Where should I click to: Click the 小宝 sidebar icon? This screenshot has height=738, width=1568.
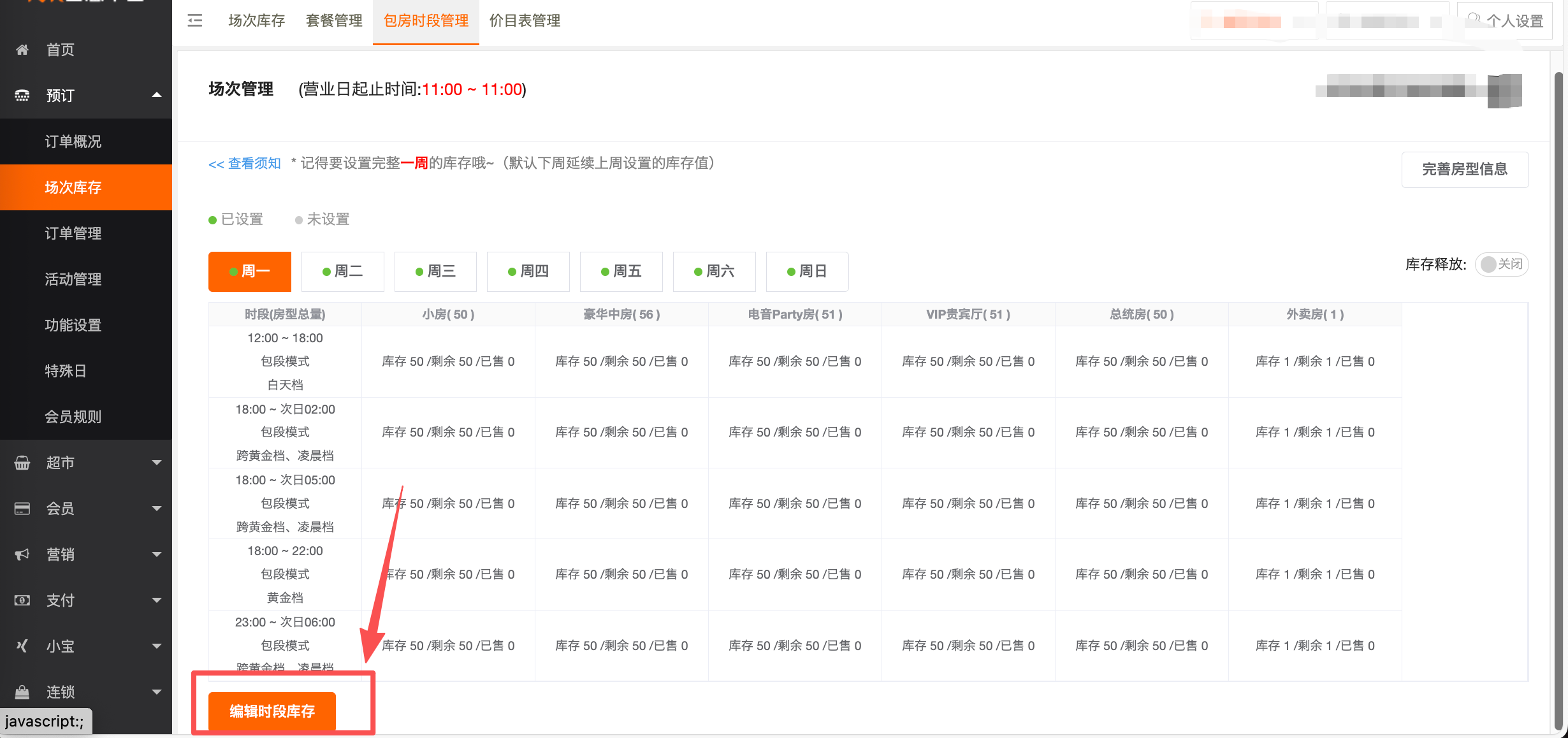tap(22, 646)
